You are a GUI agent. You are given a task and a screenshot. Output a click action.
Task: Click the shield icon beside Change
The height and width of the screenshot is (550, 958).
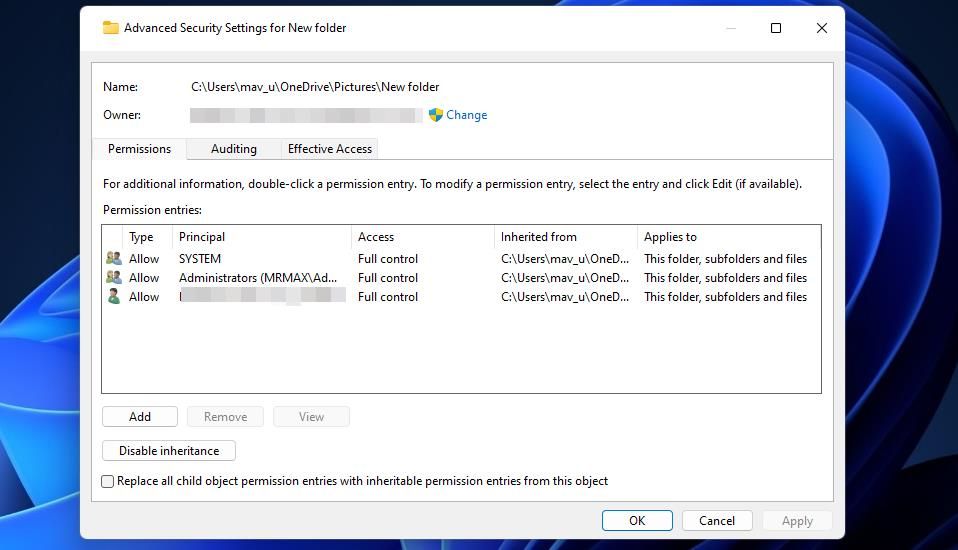tap(436, 115)
